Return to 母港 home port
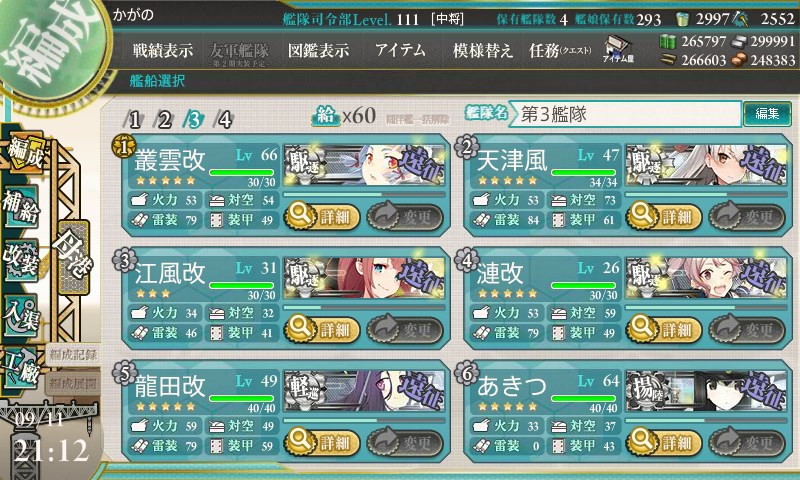 [x=74, y=257]
